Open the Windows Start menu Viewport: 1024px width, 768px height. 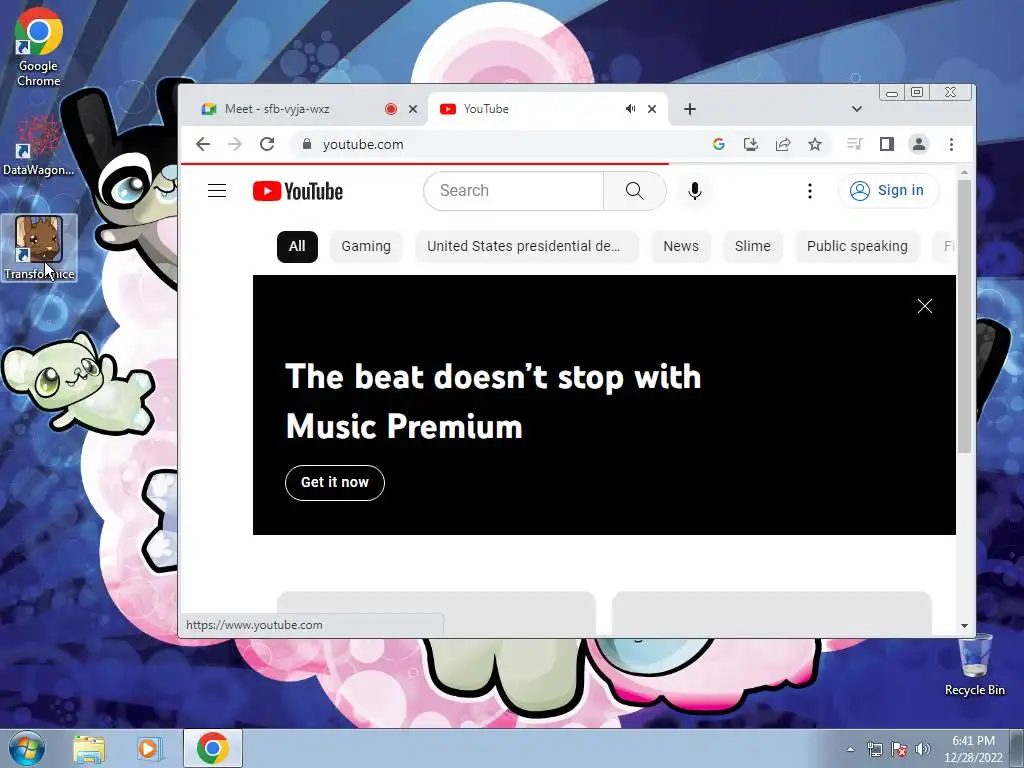pos(26,748)
